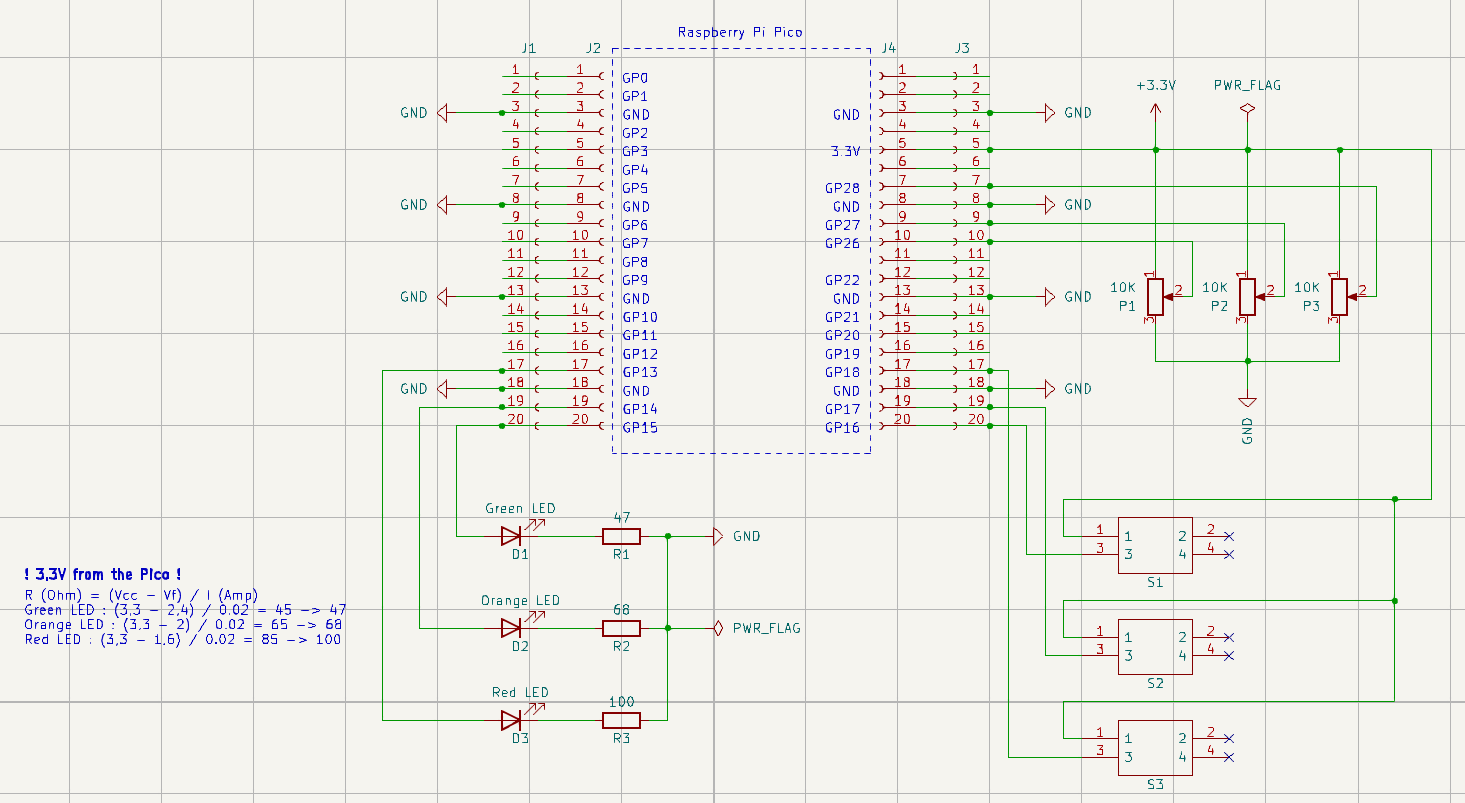Select the J3 connector reference label
Image resolution: width=1465 pixels, height=803 pixels.
point(962,48)
